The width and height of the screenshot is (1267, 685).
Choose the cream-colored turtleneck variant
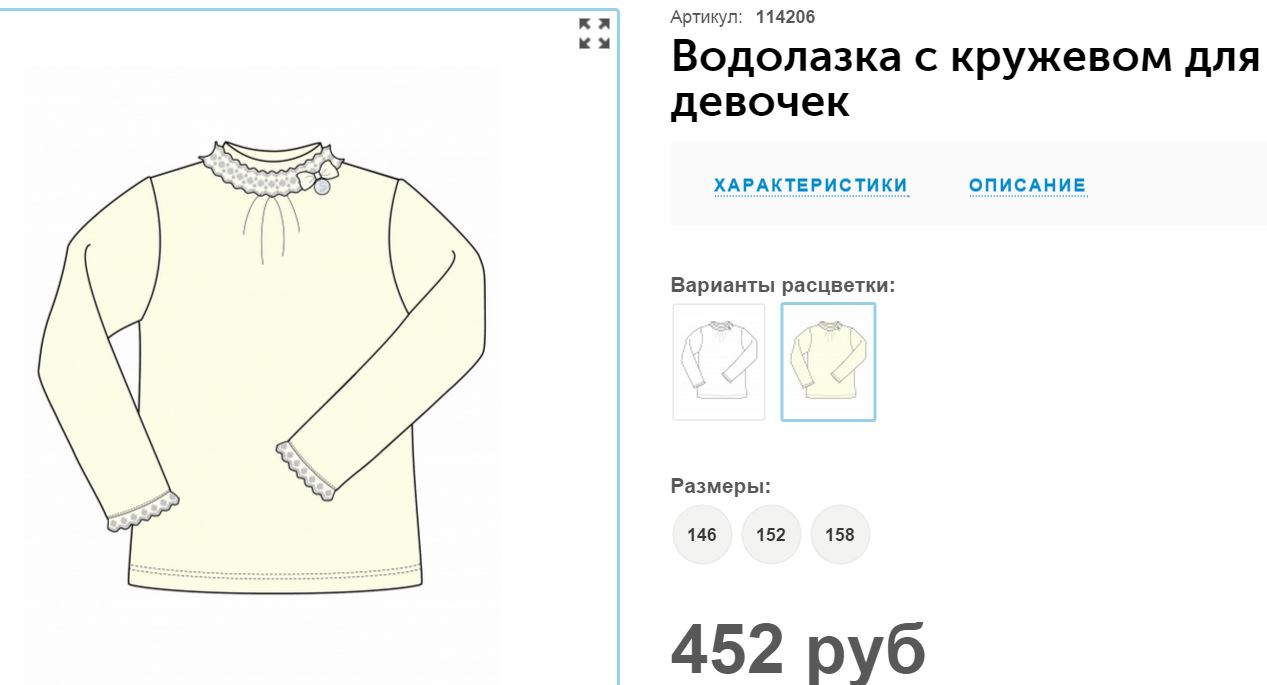pos(828,362)
